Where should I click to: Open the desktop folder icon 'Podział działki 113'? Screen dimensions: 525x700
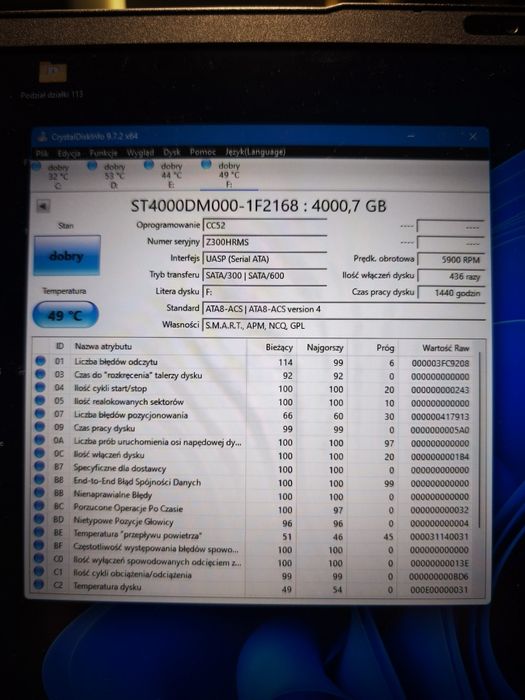click(x=52, y=79)
